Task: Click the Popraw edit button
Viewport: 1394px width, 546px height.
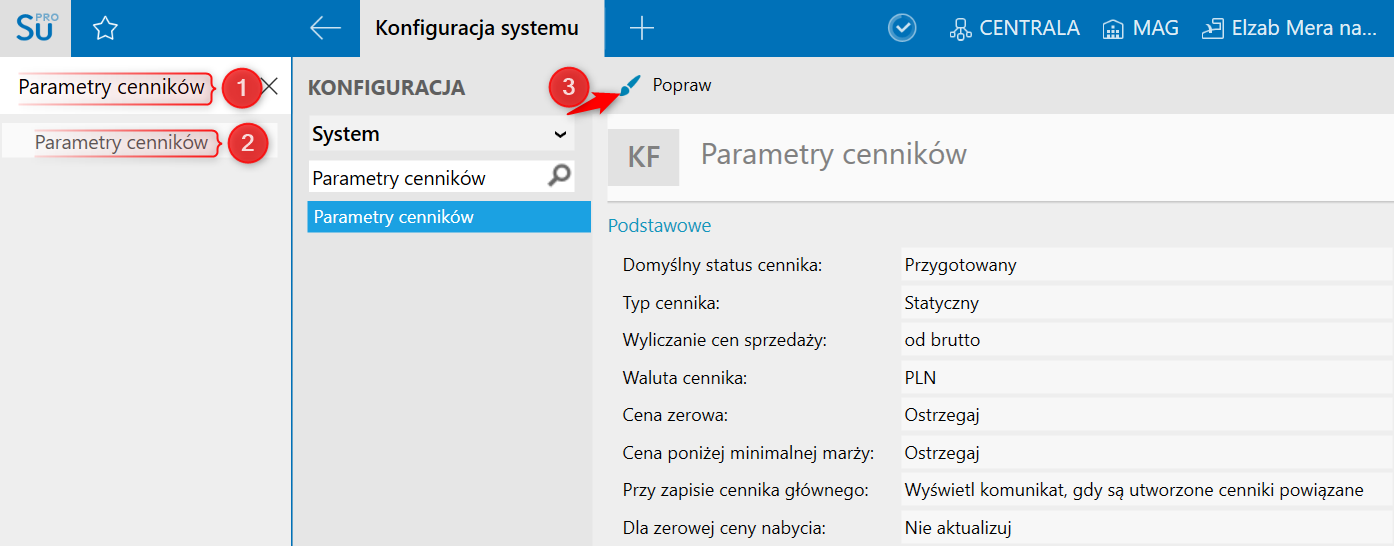Action: pos(681,86)
